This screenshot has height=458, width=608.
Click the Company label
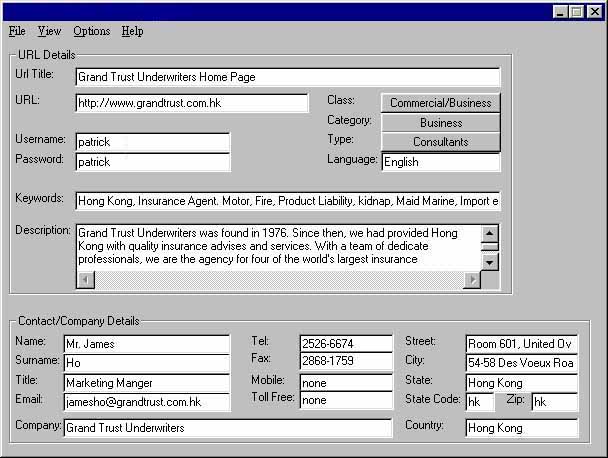38,425
